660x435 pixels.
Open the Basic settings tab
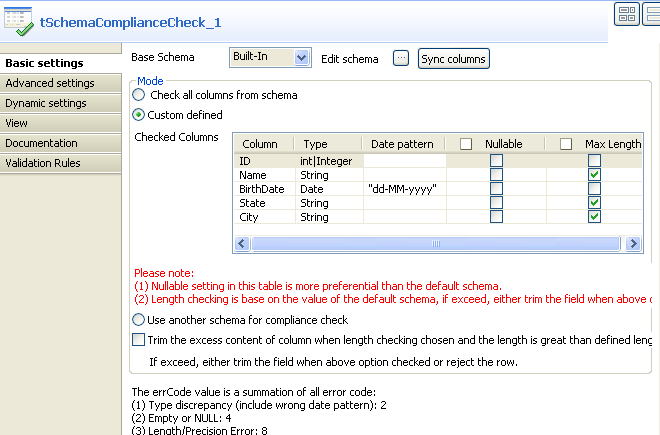[61, 63]
